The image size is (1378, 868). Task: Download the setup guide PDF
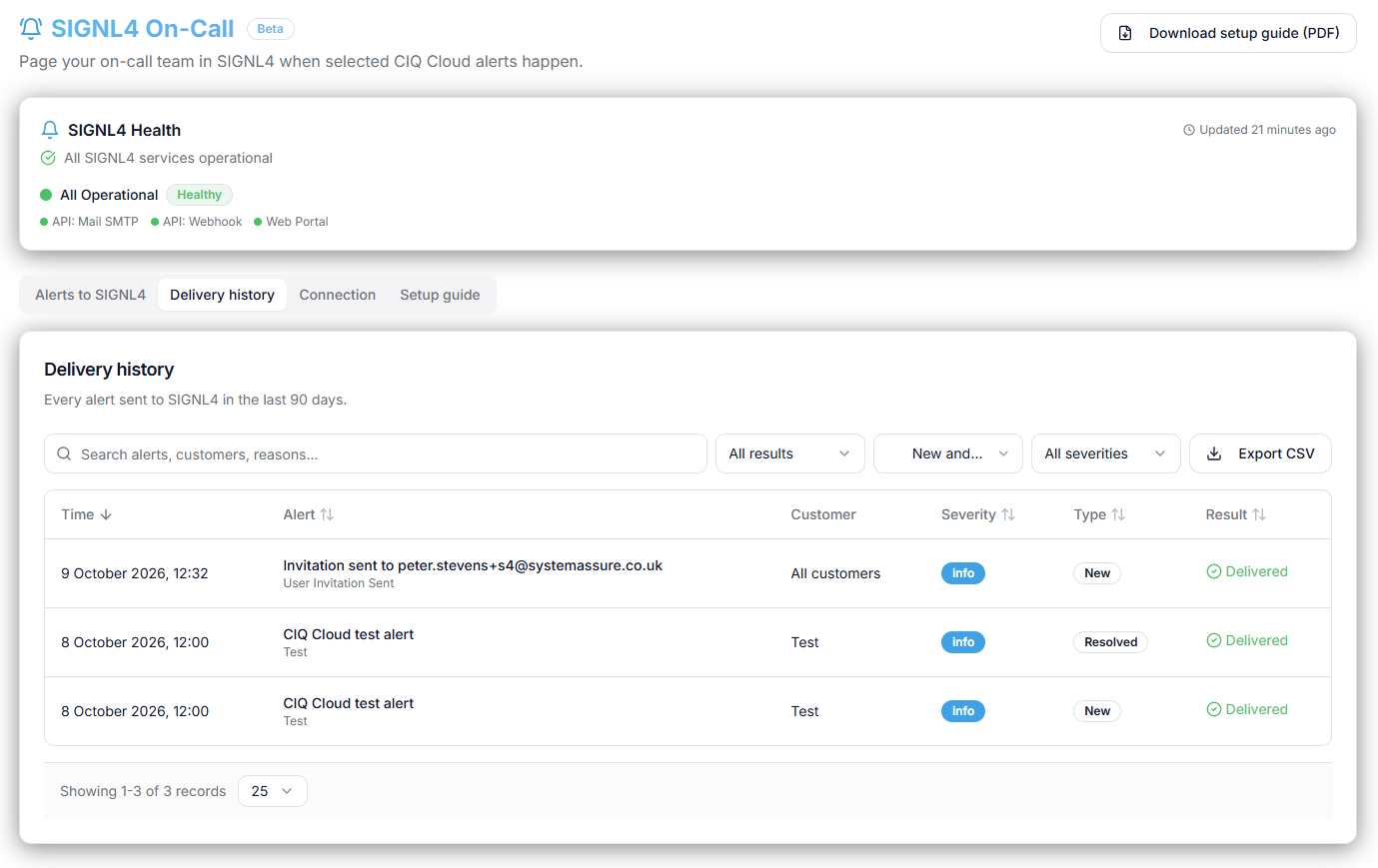click(x=1228, y=33)
